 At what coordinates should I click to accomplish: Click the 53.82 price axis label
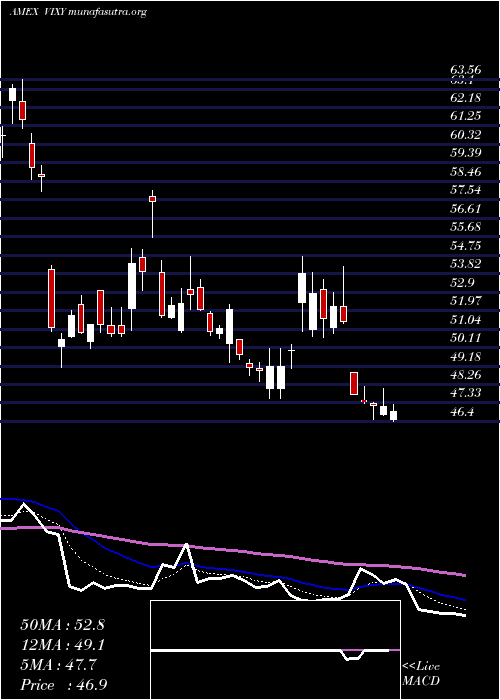(466, 264)
